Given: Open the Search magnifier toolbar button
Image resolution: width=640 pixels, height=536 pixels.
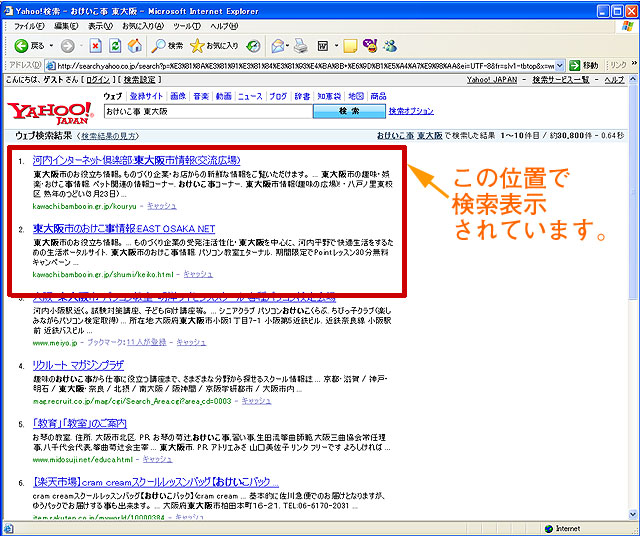Looking at the screenshot, I should (167, 46).
